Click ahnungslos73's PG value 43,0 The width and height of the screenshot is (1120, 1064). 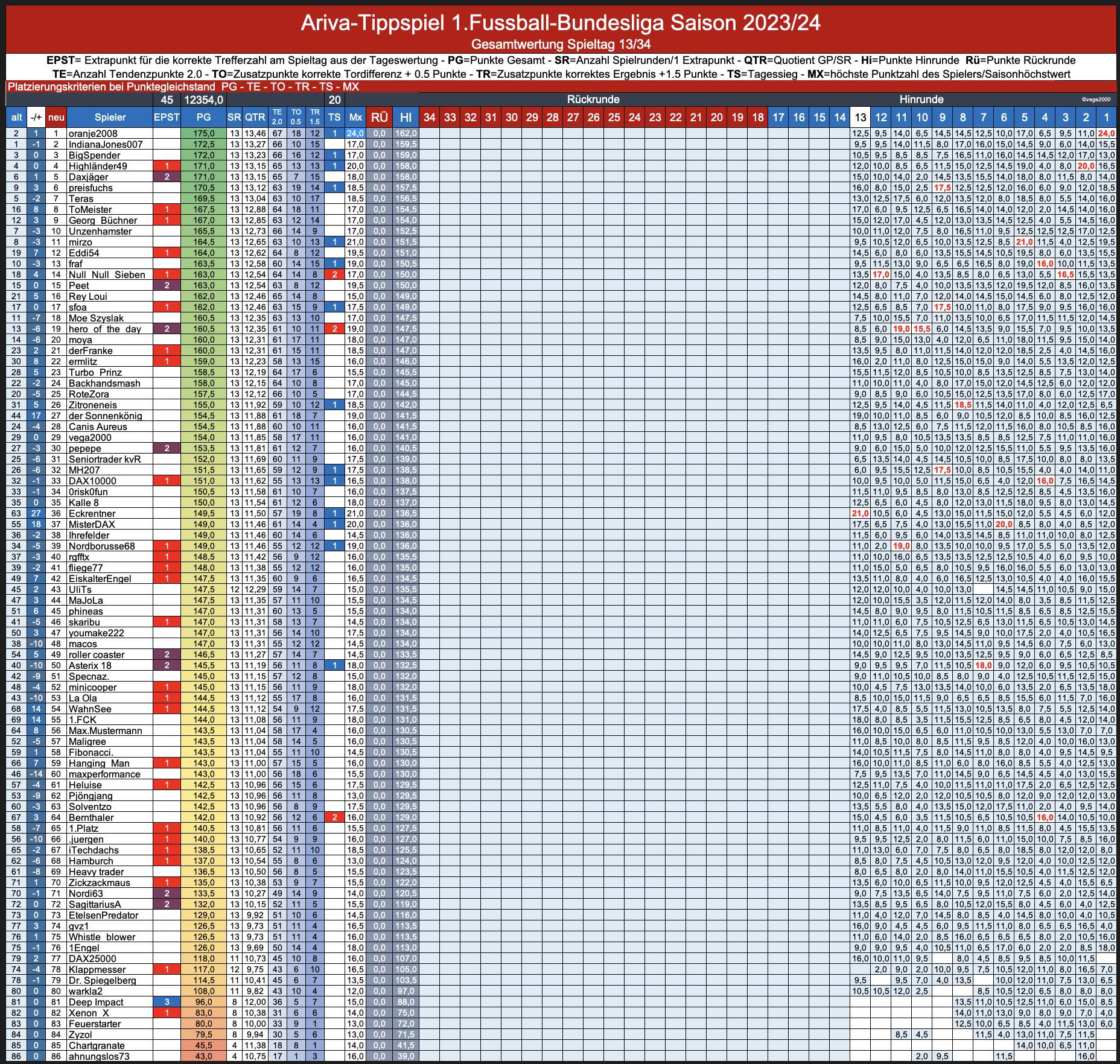[x=203, y=1056]
